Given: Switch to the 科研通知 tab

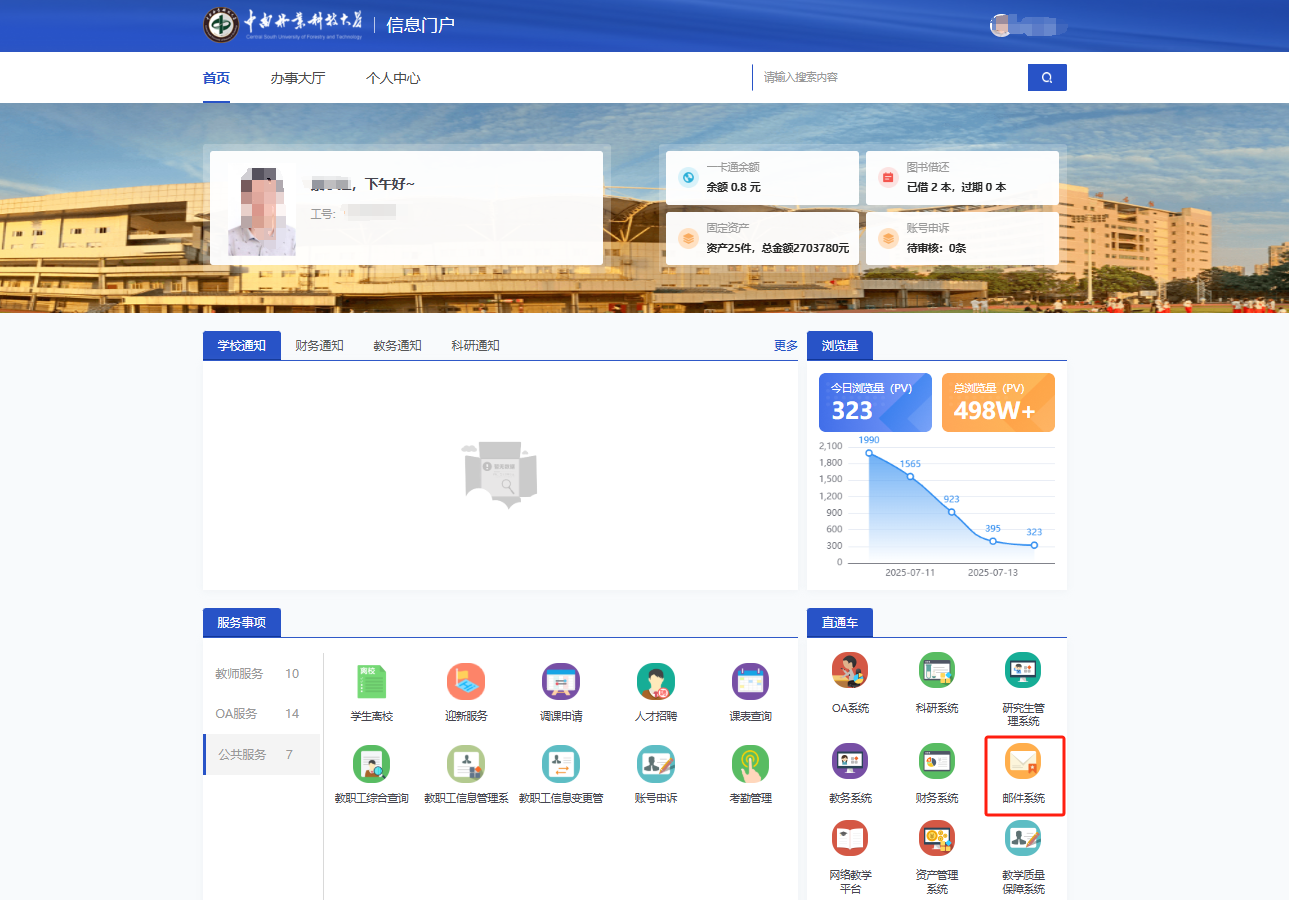Looking at the screenshot, I should coord(475,346).
